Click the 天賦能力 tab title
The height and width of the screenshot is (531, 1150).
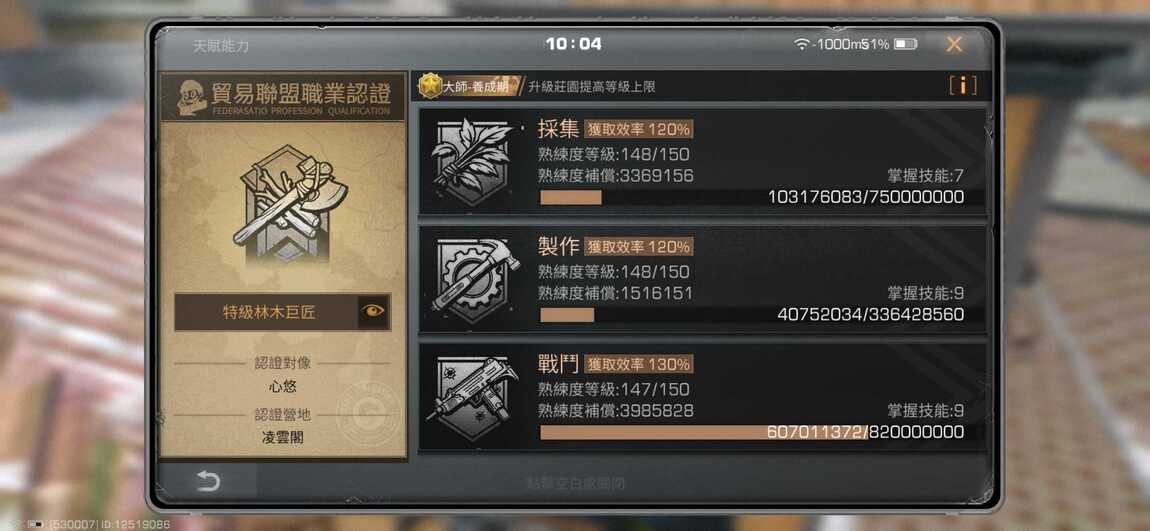click(221, 45)
